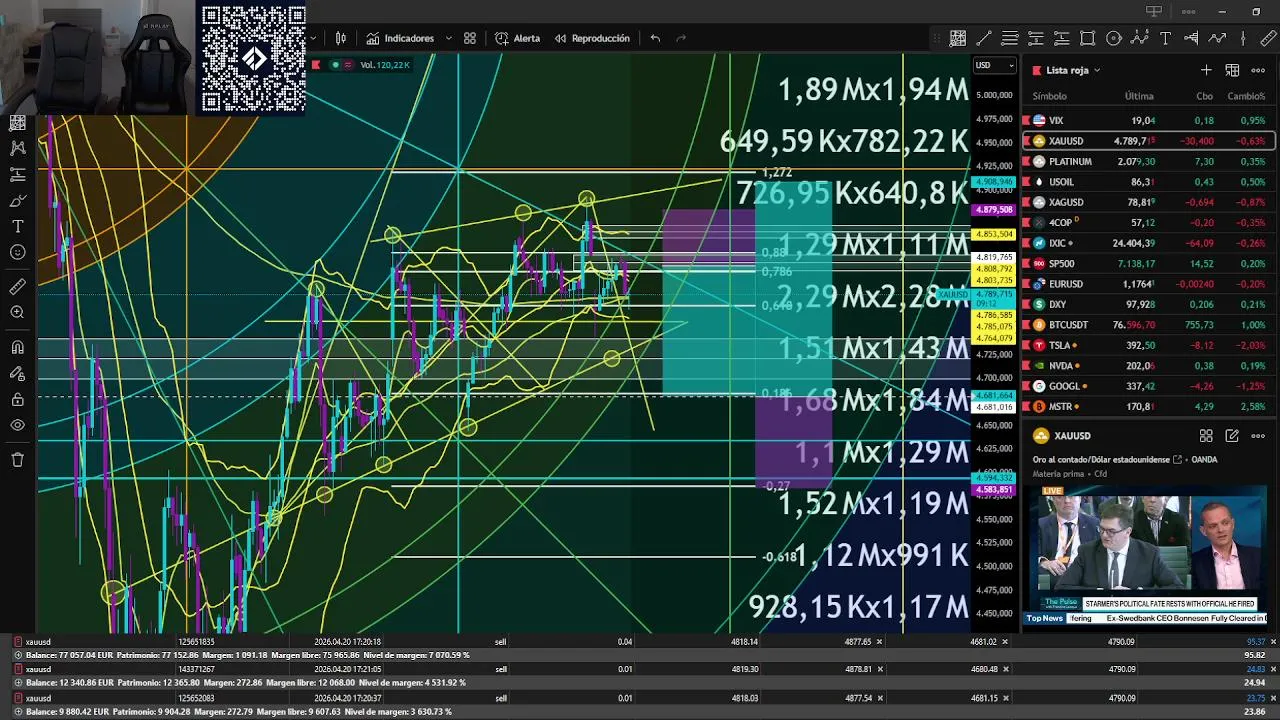
Task: Open the watchlist more options menu
Action: pos(1258,70)
